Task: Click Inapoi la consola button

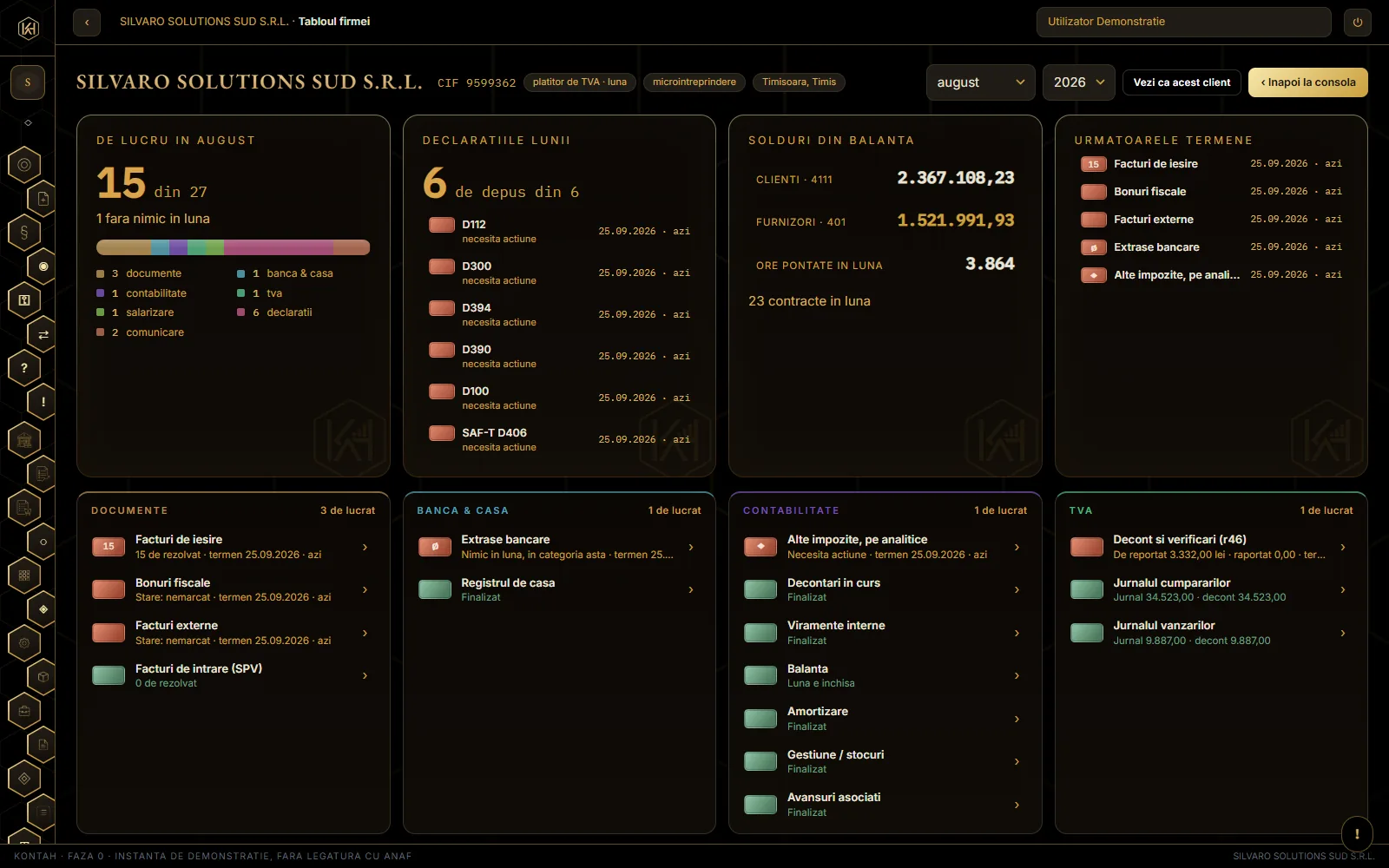Action: (x=1308, y=82)
